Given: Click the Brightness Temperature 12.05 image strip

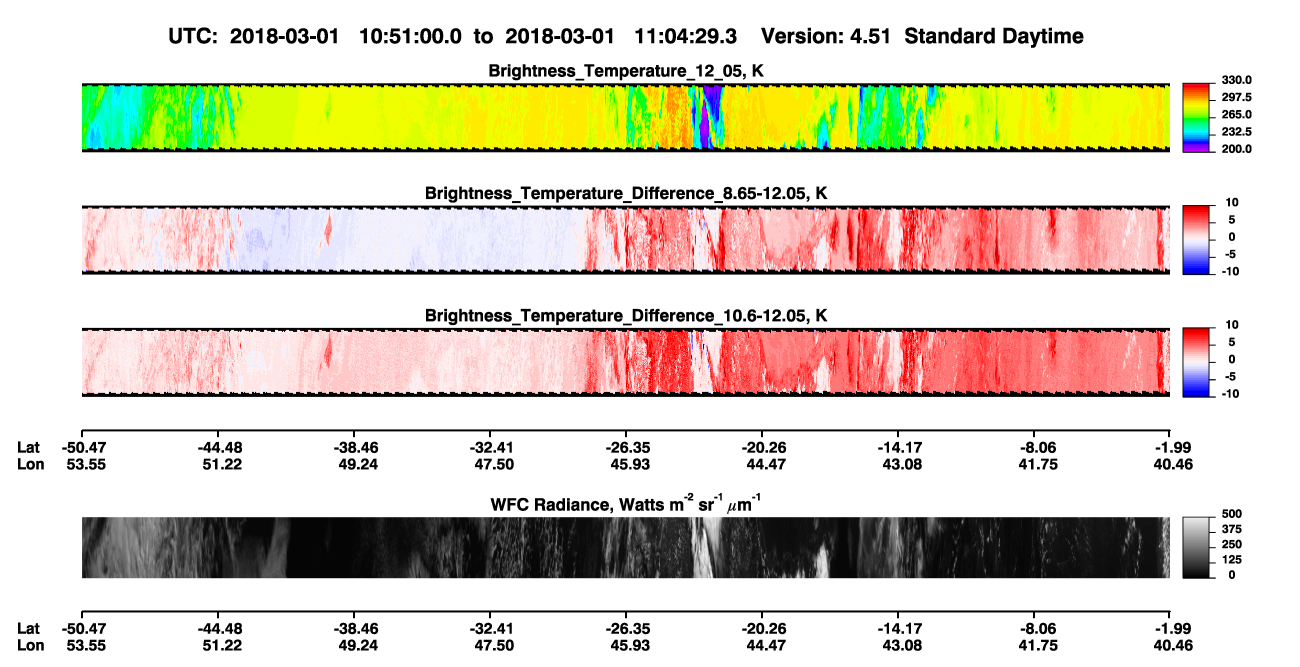Looking at the screenshot, I should tap(625, 118).
